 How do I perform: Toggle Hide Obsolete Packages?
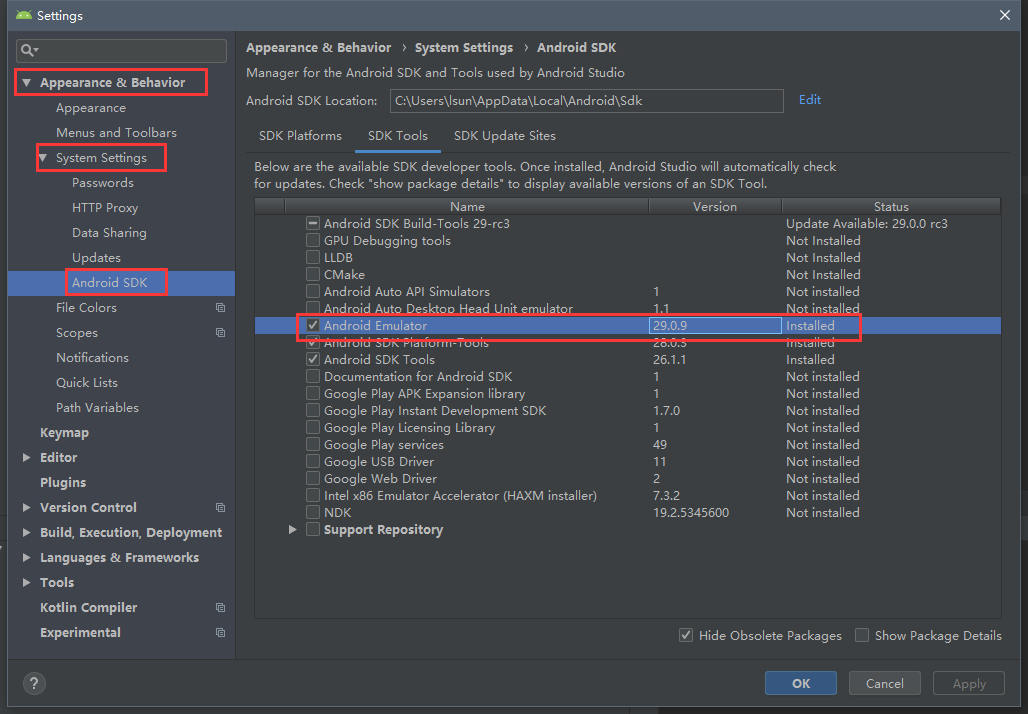(x=686, y=635)
